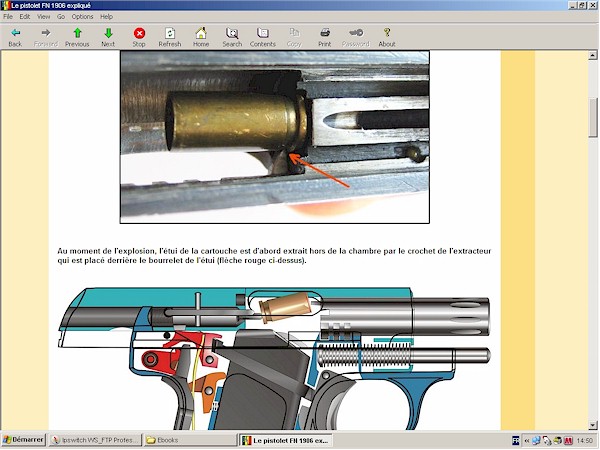Open the Options menu

click(x=83, y=16)
